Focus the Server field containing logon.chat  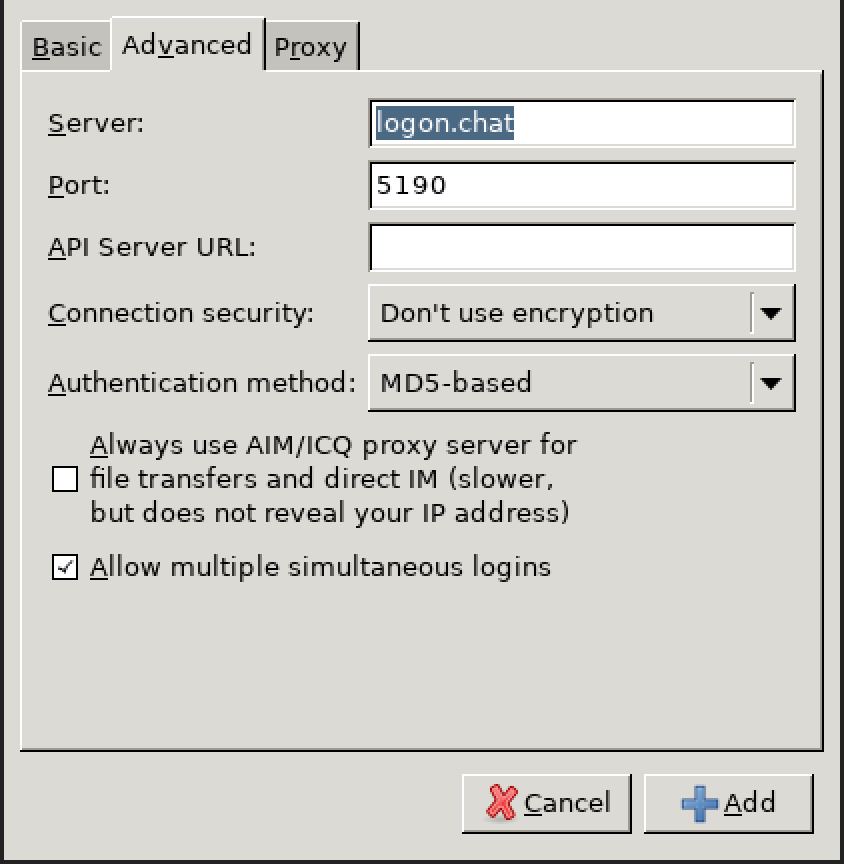tap(582, 123)
